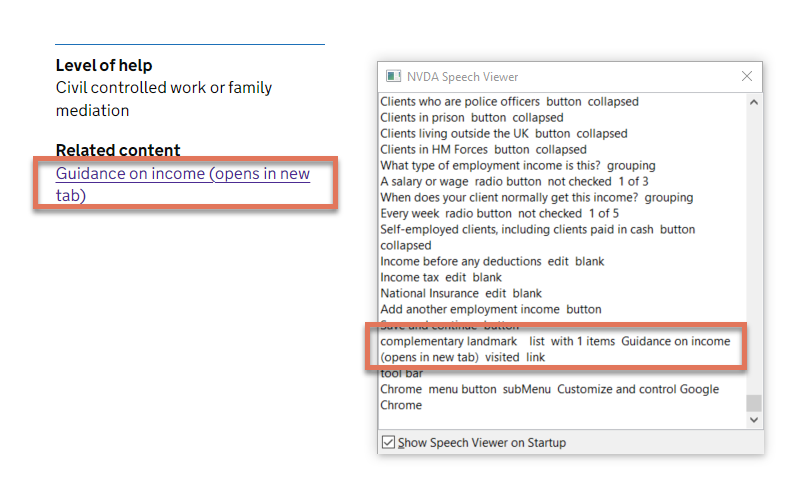Click the NVDA Speech Viewer title bar text
The height and width of the screenshot is (492, 806).
(x=462, y=77)
